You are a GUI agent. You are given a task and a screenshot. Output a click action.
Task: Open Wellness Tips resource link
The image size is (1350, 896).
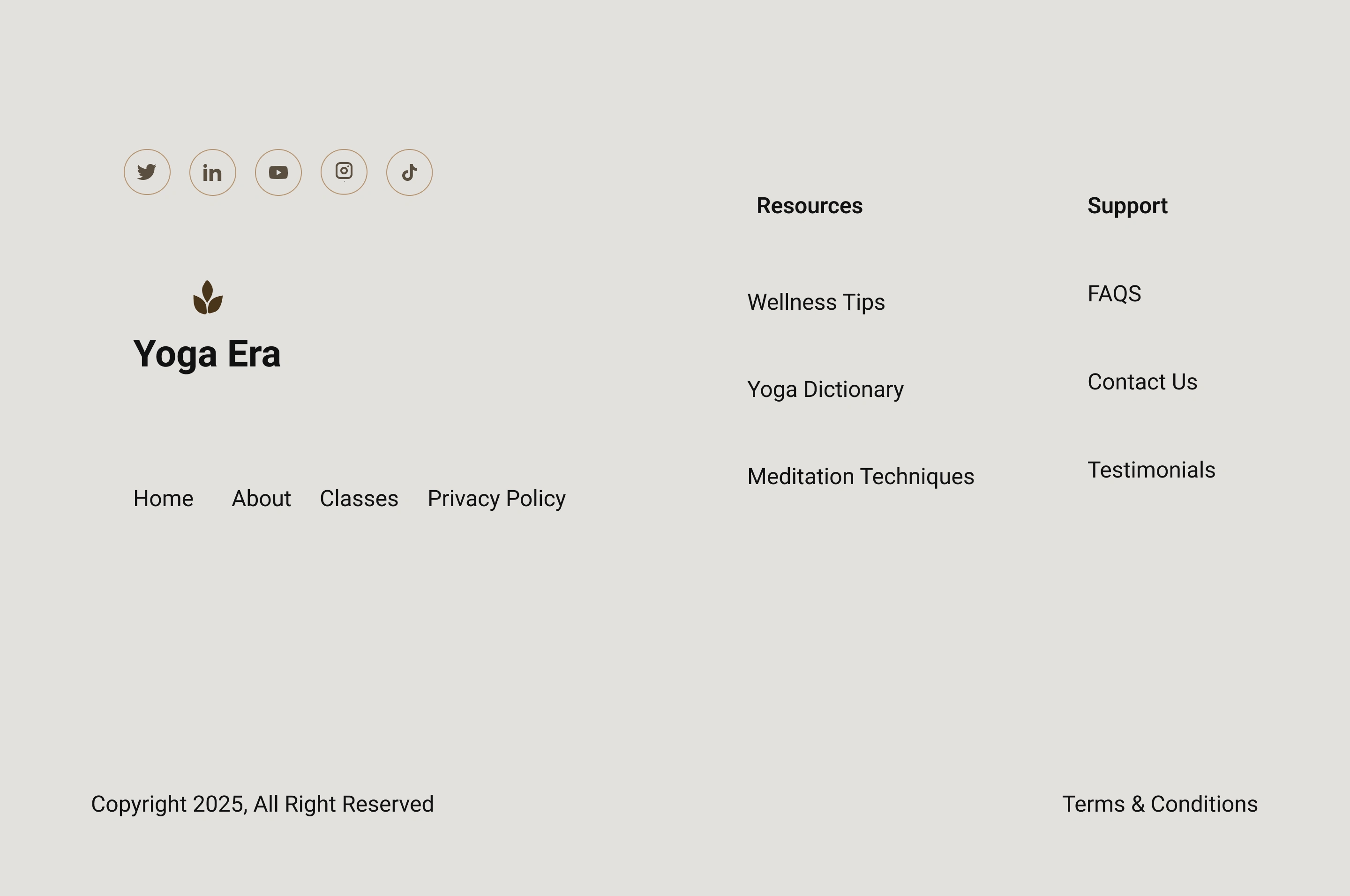816,302
